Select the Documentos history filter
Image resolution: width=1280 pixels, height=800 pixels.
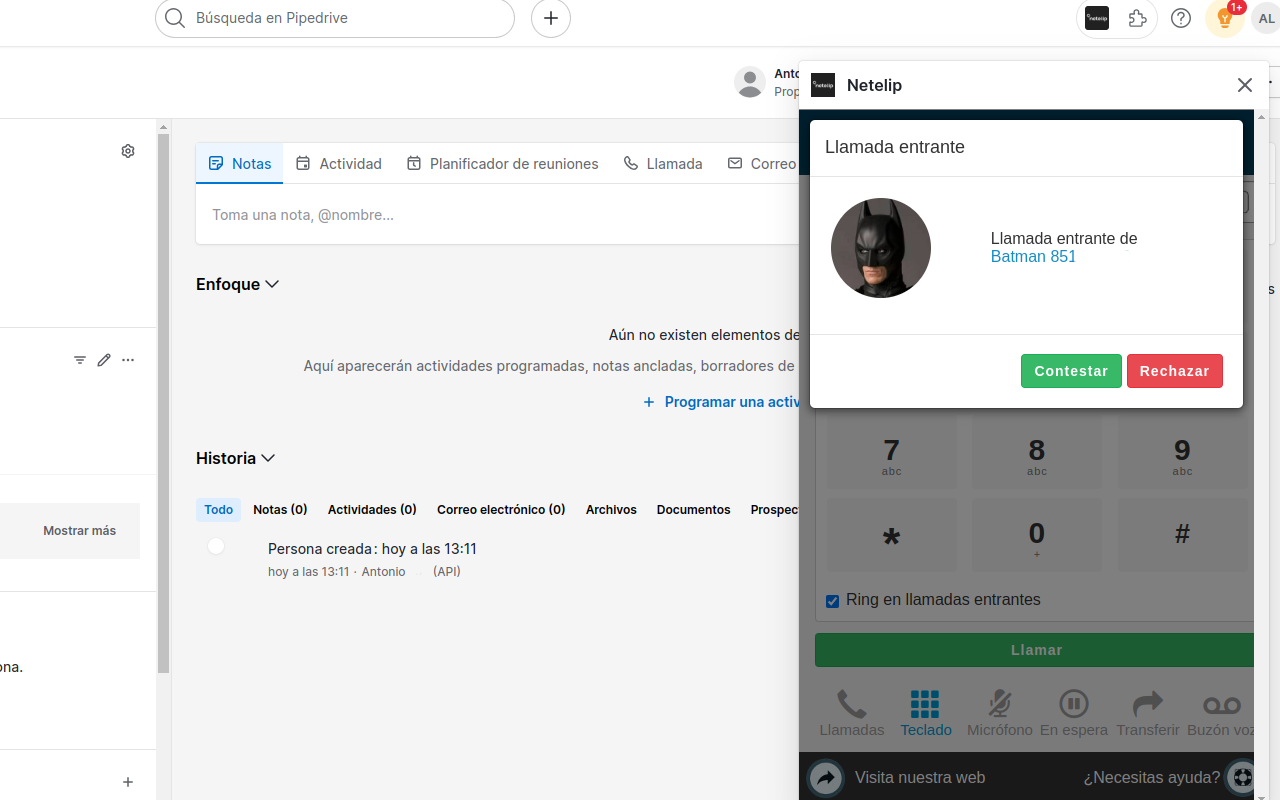(693, 510)
